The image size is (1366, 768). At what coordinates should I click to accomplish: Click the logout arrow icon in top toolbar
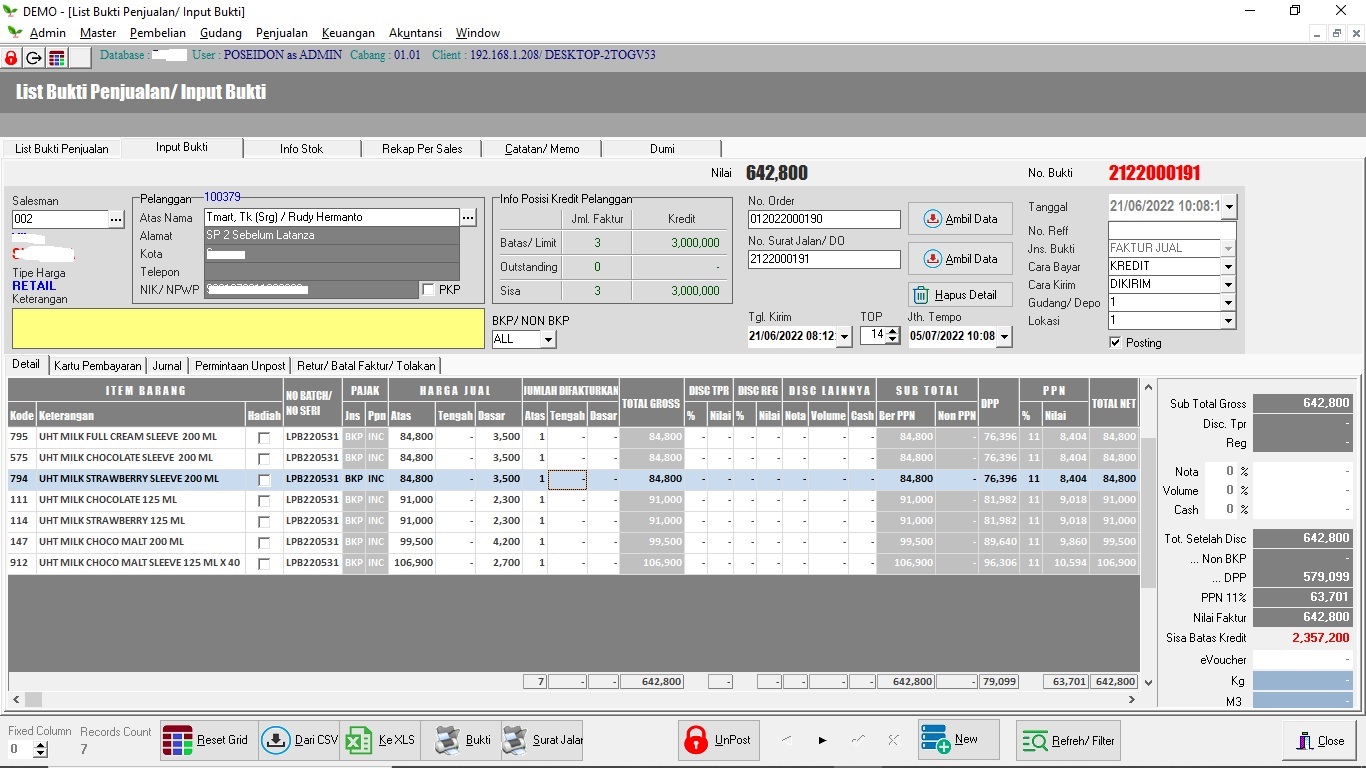click(34, 58)
